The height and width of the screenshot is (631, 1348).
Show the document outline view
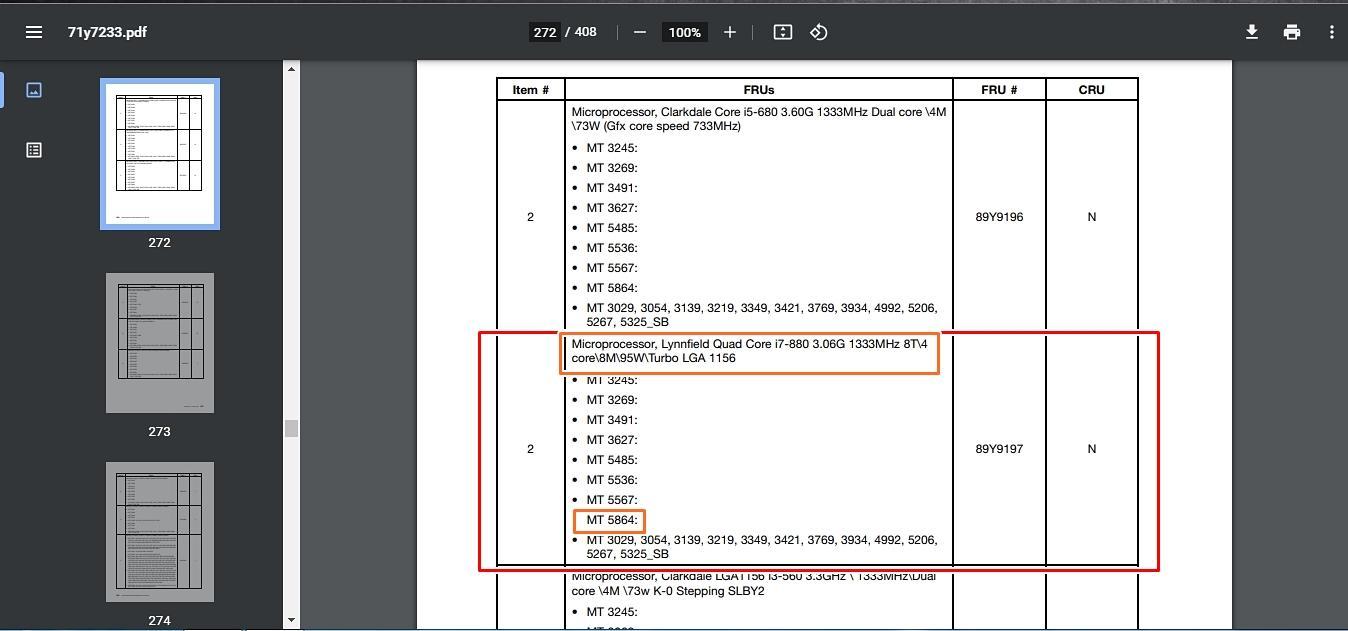click(34, 150)
